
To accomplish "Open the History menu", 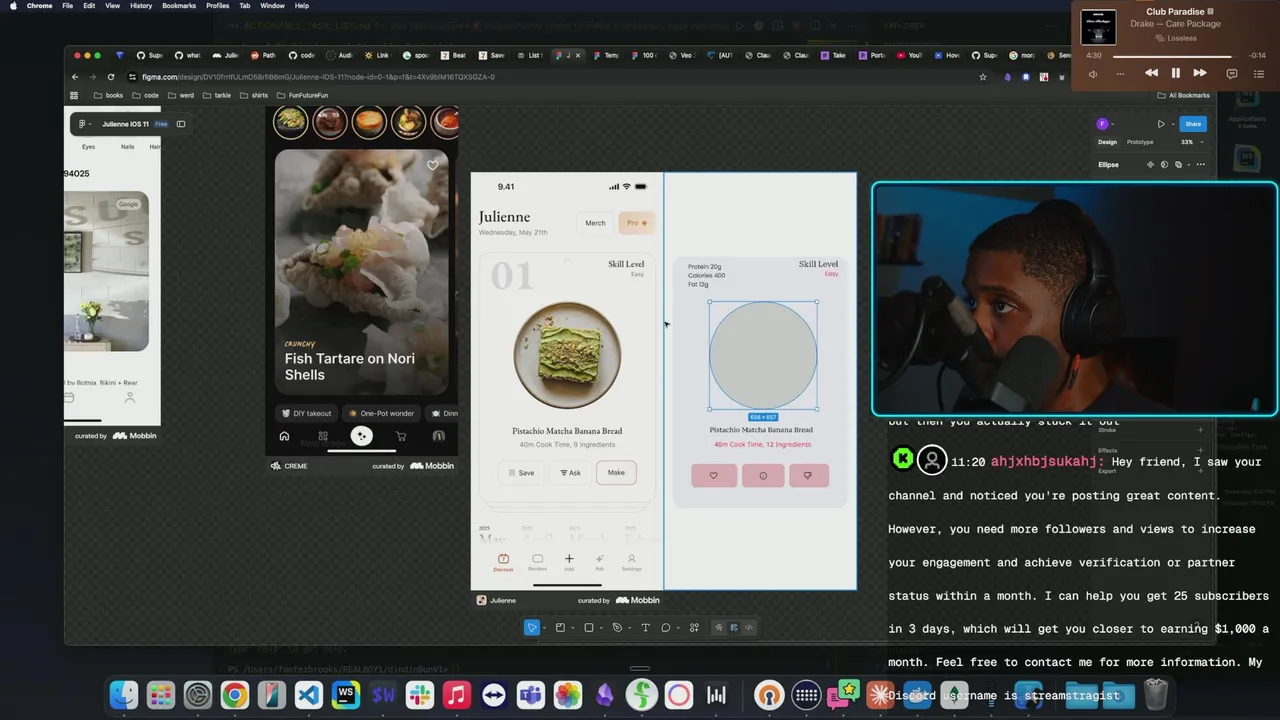I will [x=141, y=5].
